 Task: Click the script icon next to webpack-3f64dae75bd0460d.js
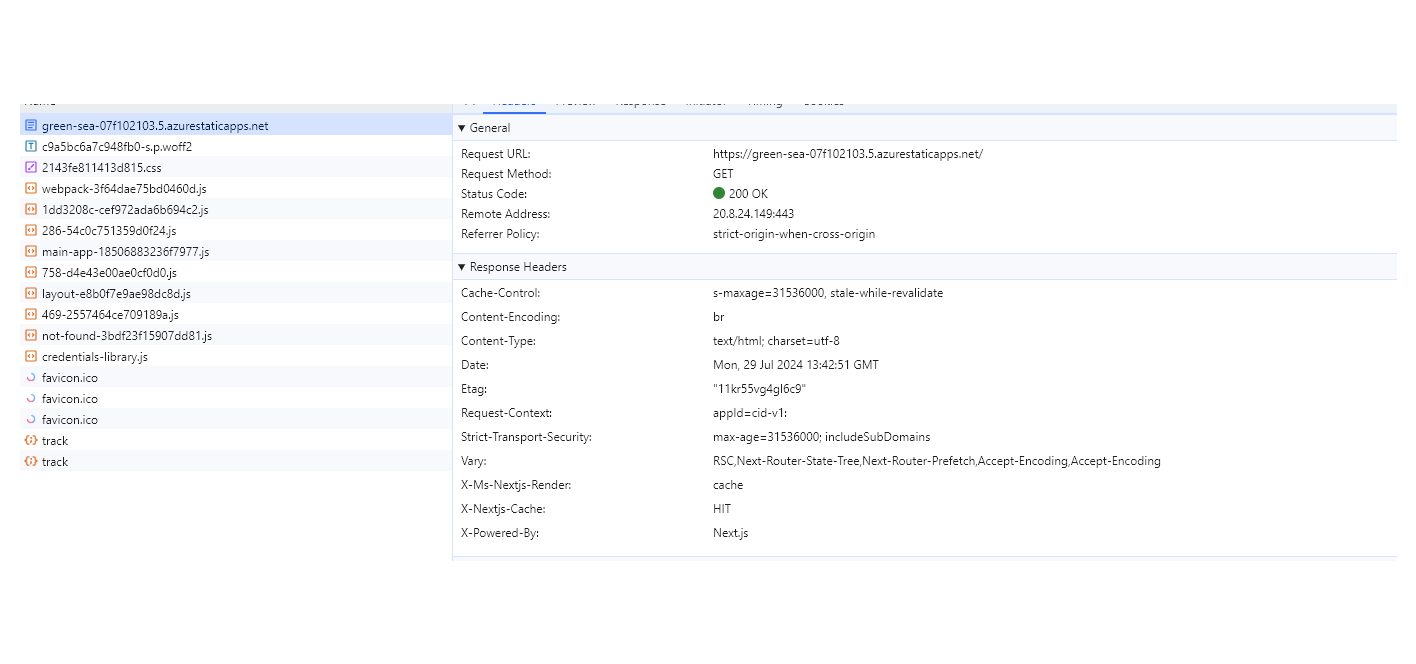coord(29,188)
